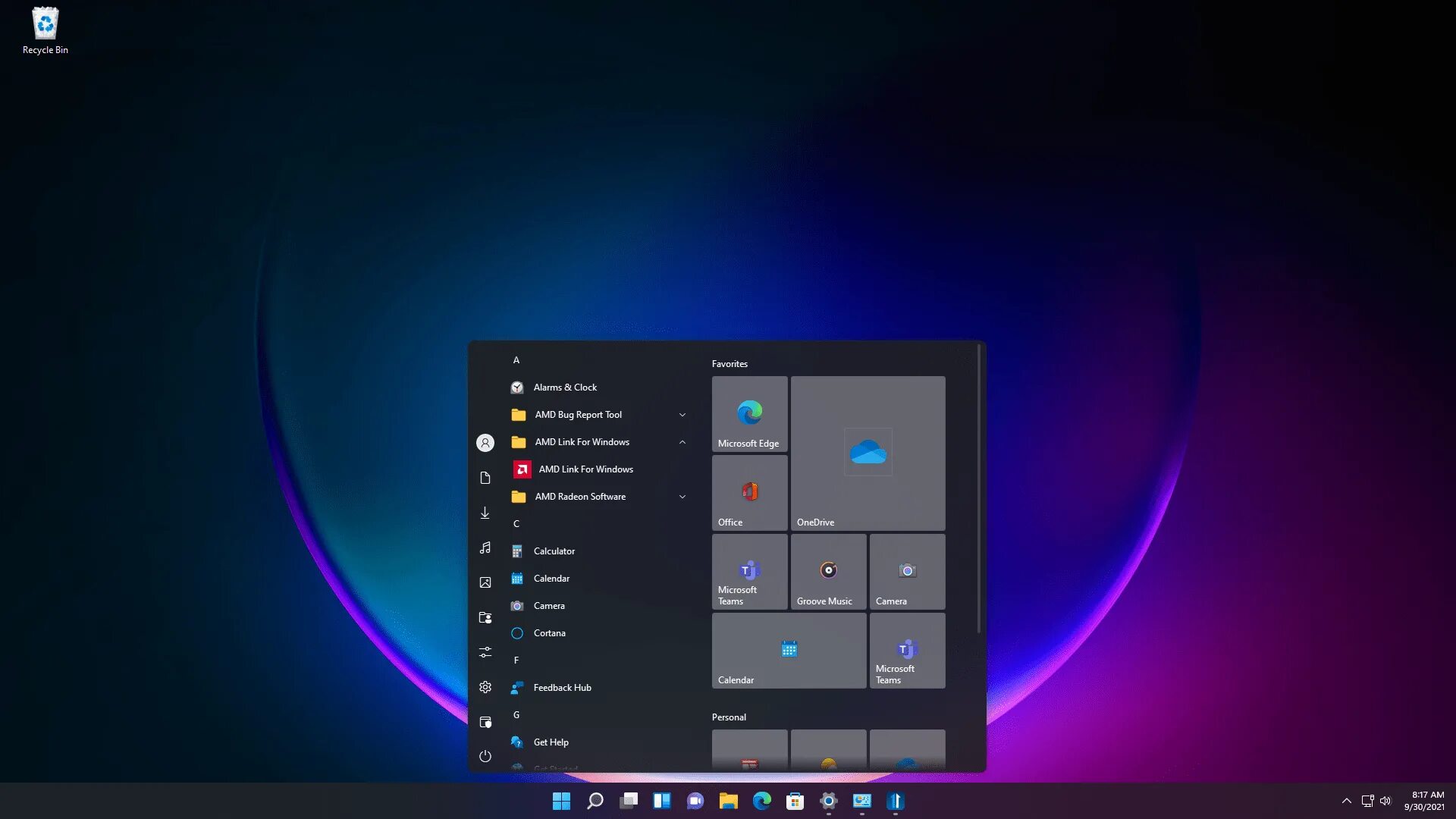Open Camera app in list
Viewport: 1456px width, 819px height.
(549, 605)
